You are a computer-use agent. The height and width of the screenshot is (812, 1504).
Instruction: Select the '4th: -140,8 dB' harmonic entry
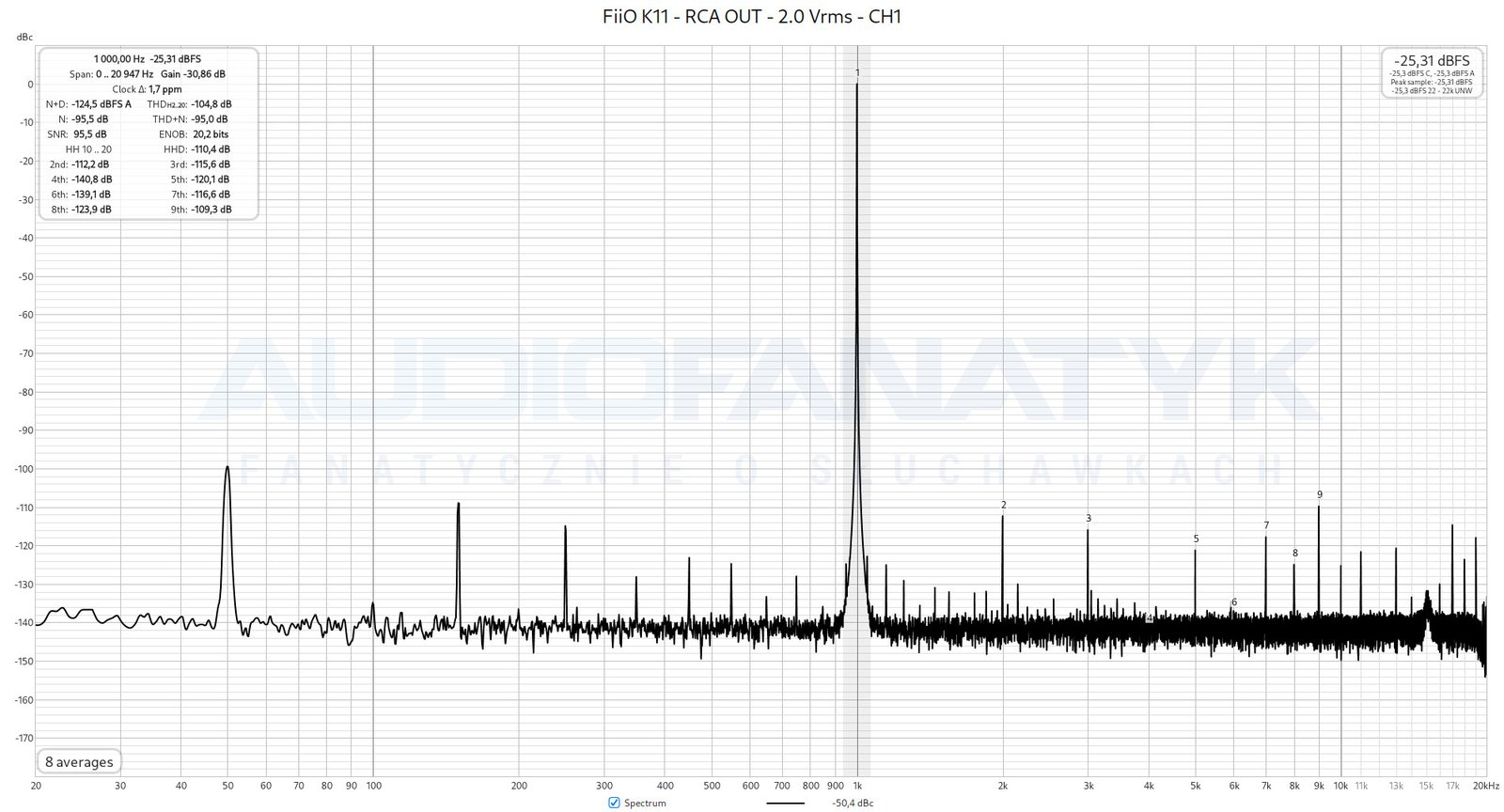(x=82, y=180)
